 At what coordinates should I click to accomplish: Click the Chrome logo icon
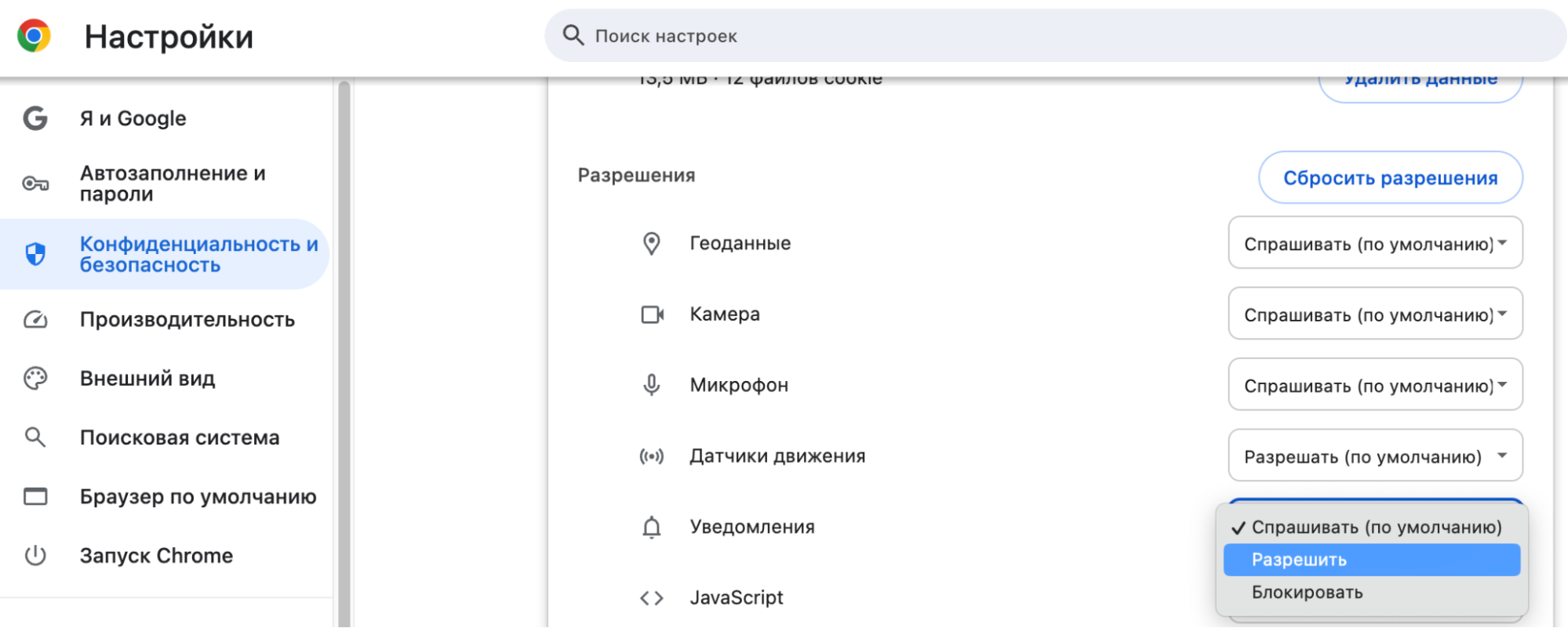(34, 36)
